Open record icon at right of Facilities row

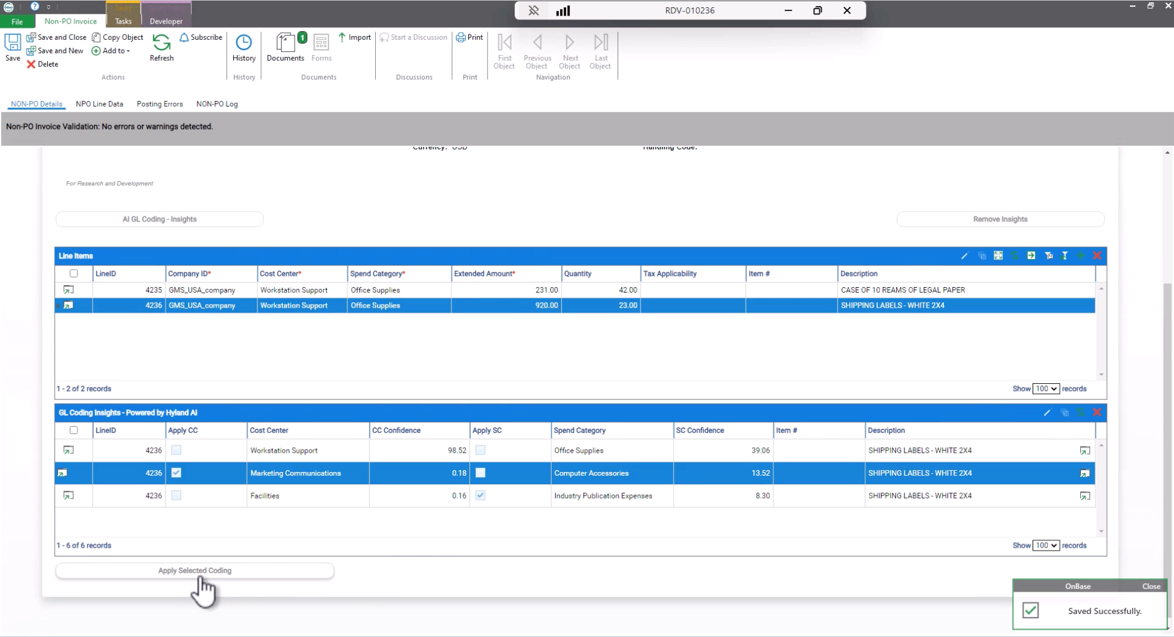(1085, 496)
